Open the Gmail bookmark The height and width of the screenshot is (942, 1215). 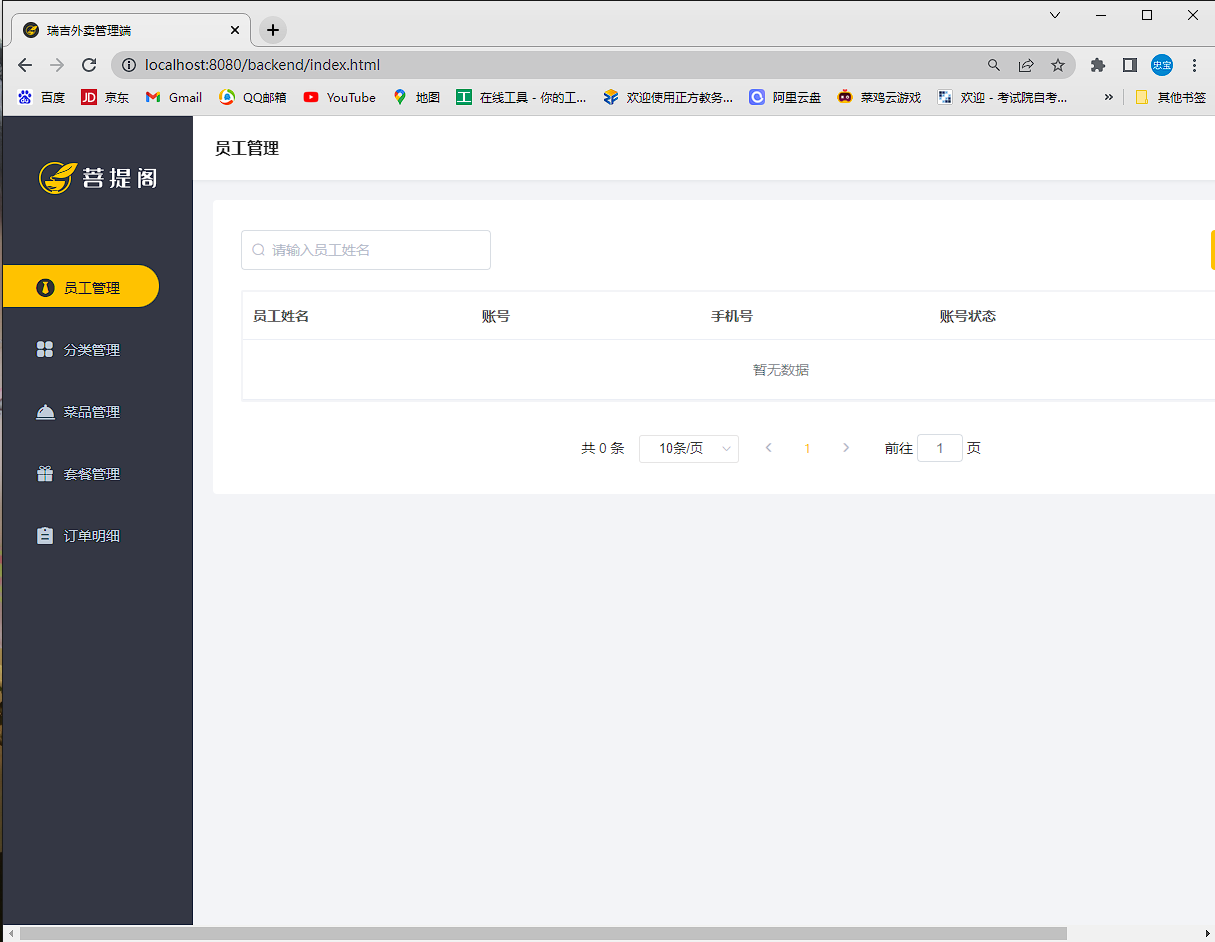[174, 97]
